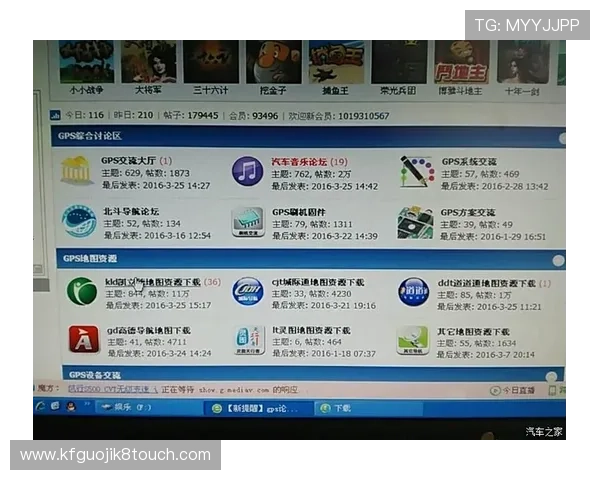Click the GPS方案交流 circuit board icon
The width and height of the screenshot is (600, 480).
(x=416, y=223)
